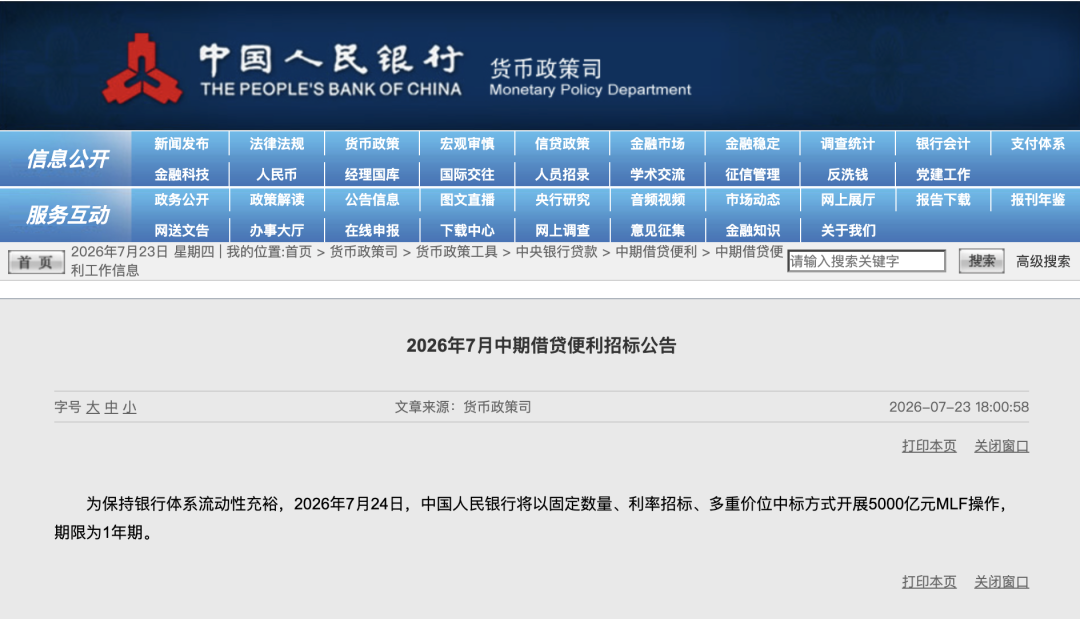This screenshot has width=1080, height=619.
Task: Open 金融市场 menu item
Action: tap(657, 144)
